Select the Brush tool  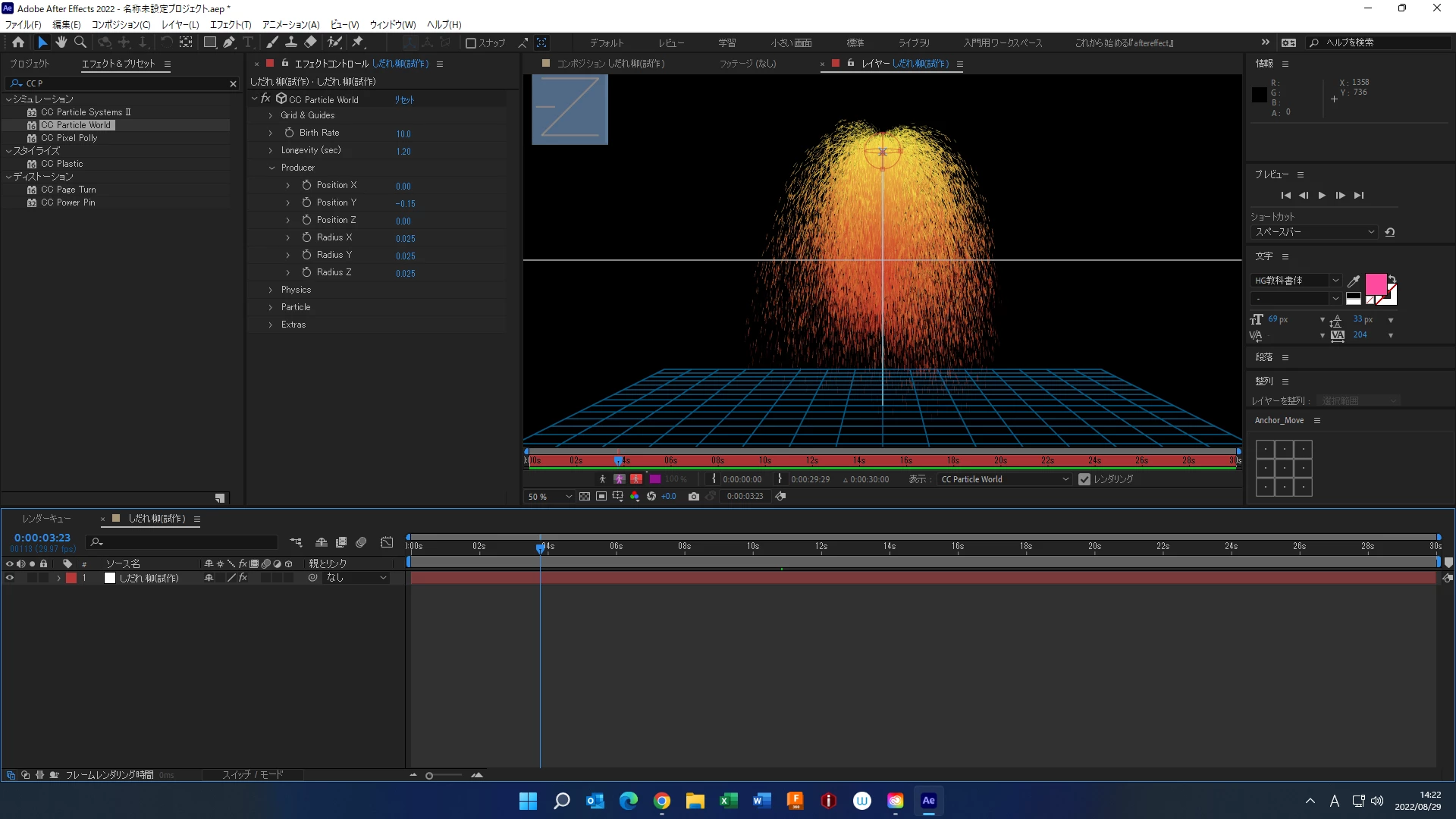pos(271,42)
